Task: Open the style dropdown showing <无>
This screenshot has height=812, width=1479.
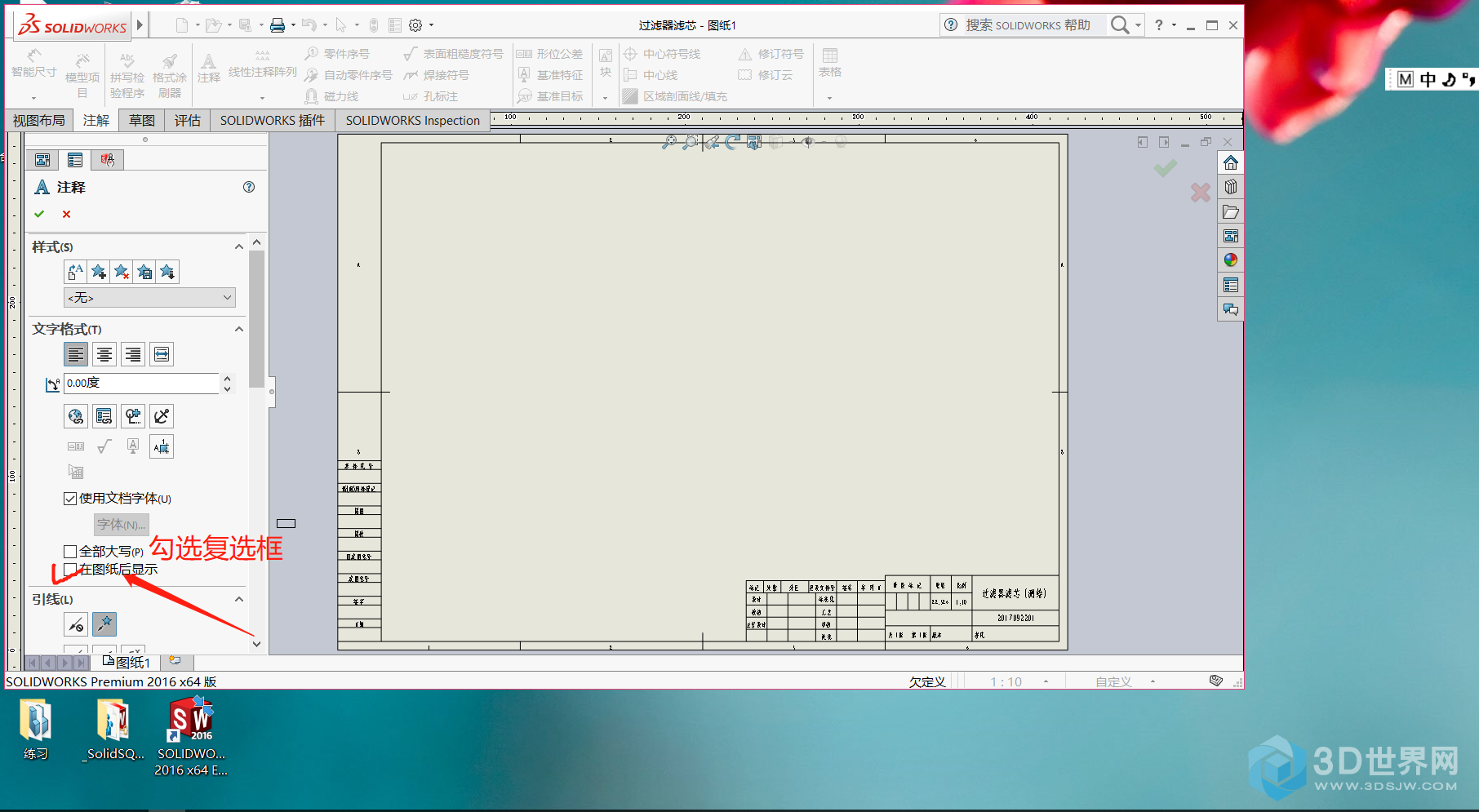Action: pyautogui.click(x=150, y=298)
